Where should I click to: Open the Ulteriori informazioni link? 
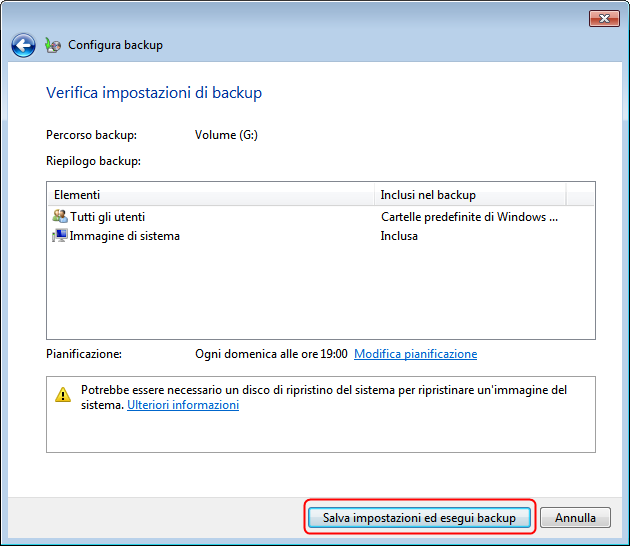[x=183, y=405]
